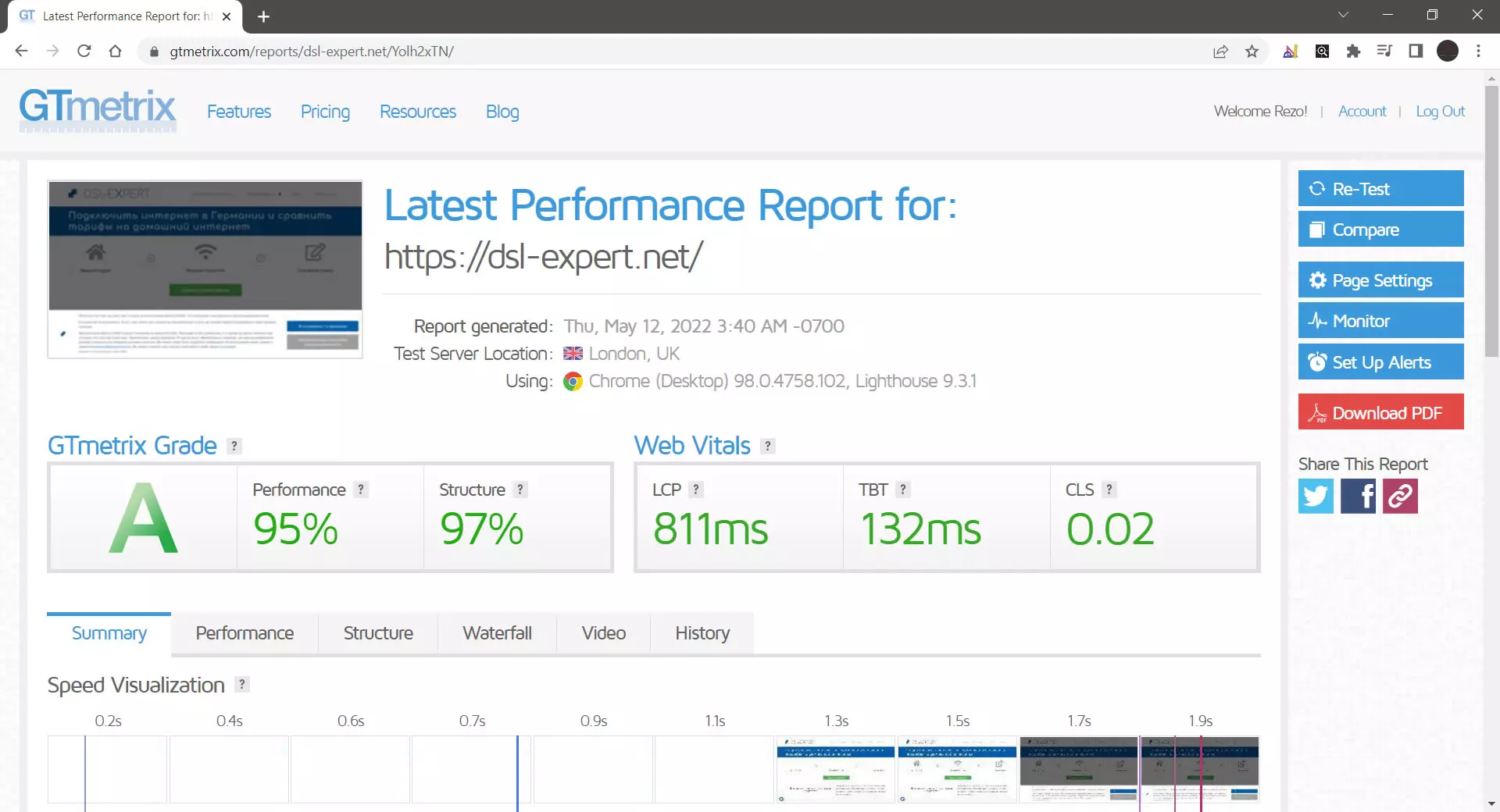
Task: Open tab search dropdown chevron
Action: 1343,15
